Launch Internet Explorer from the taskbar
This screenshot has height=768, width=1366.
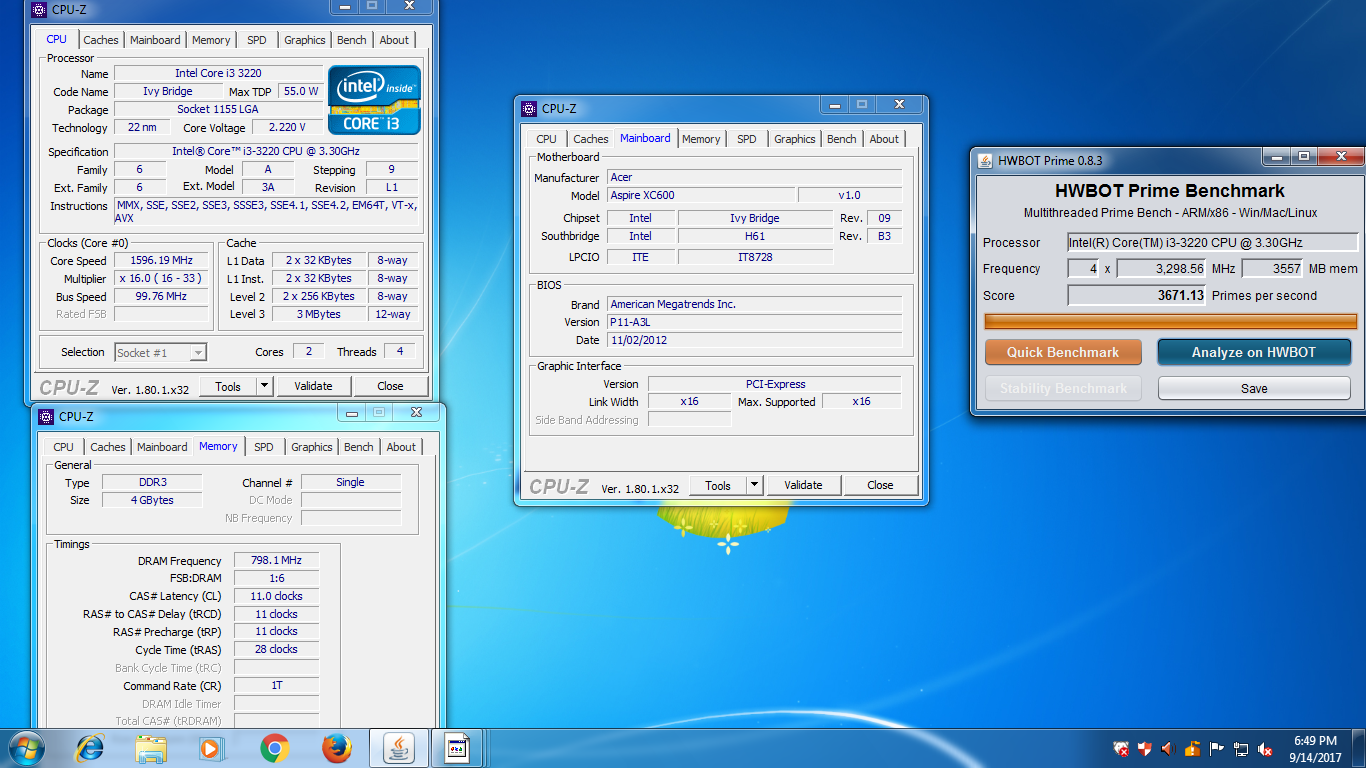(90, 748)
